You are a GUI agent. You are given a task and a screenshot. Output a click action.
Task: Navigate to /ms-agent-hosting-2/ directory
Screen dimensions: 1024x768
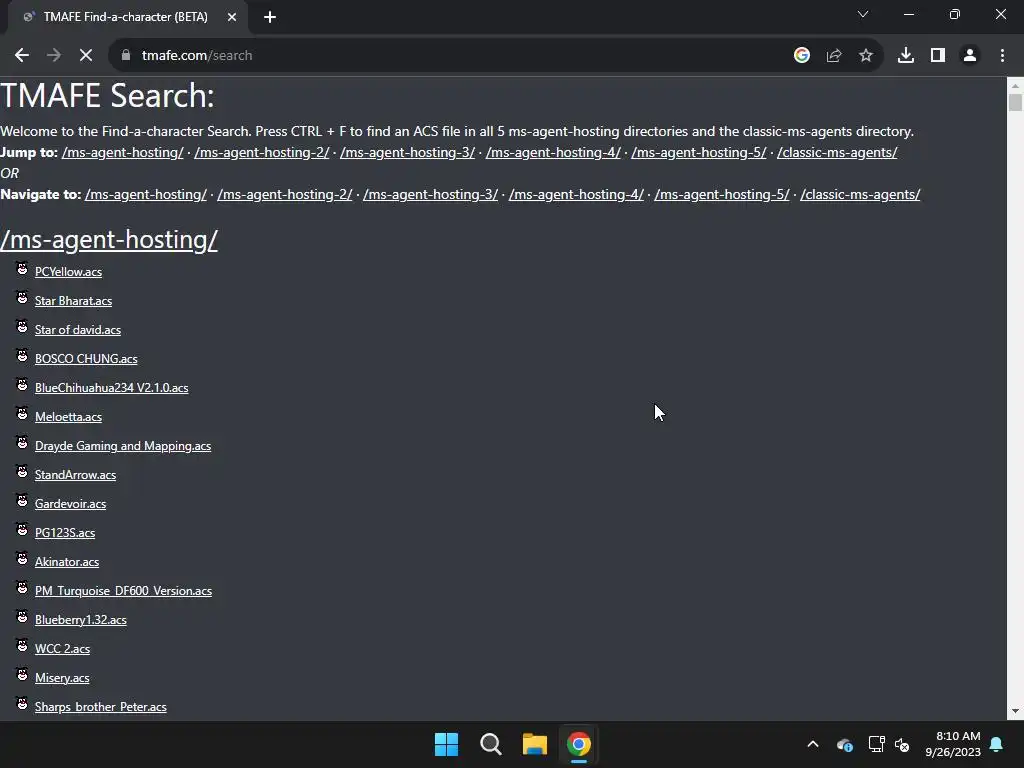285,194
